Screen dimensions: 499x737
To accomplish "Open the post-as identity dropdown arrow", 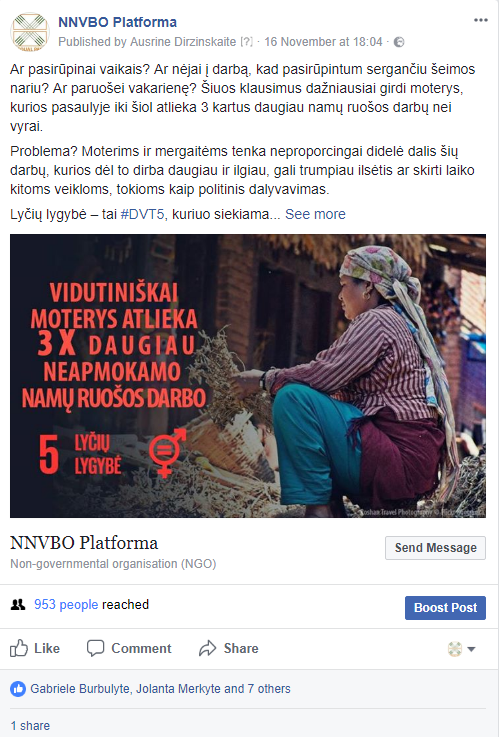I will (471, 649).
